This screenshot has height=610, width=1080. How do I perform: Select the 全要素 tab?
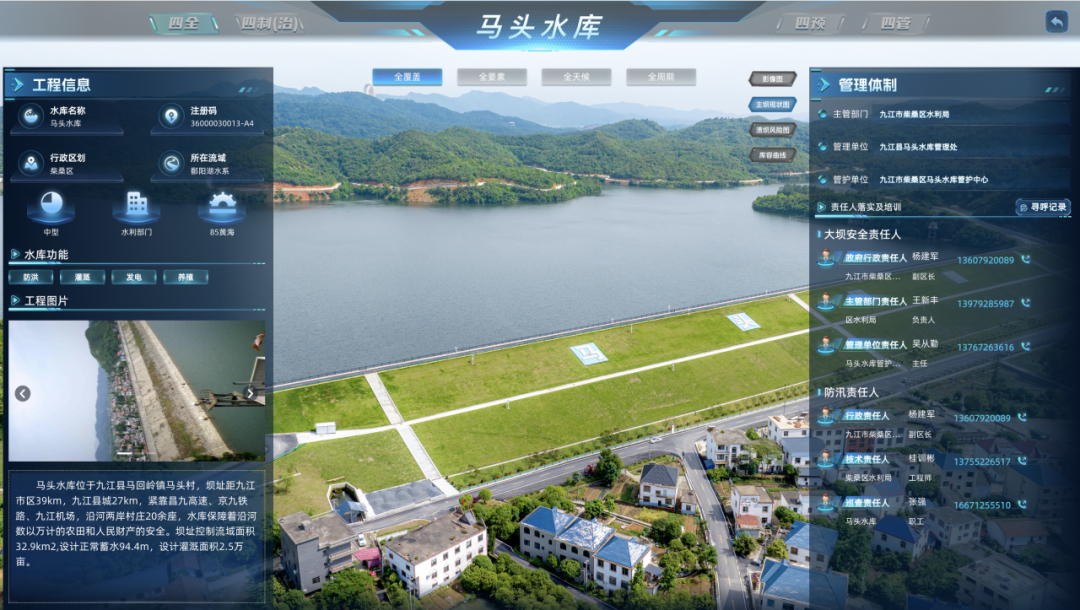pos(492,77)
